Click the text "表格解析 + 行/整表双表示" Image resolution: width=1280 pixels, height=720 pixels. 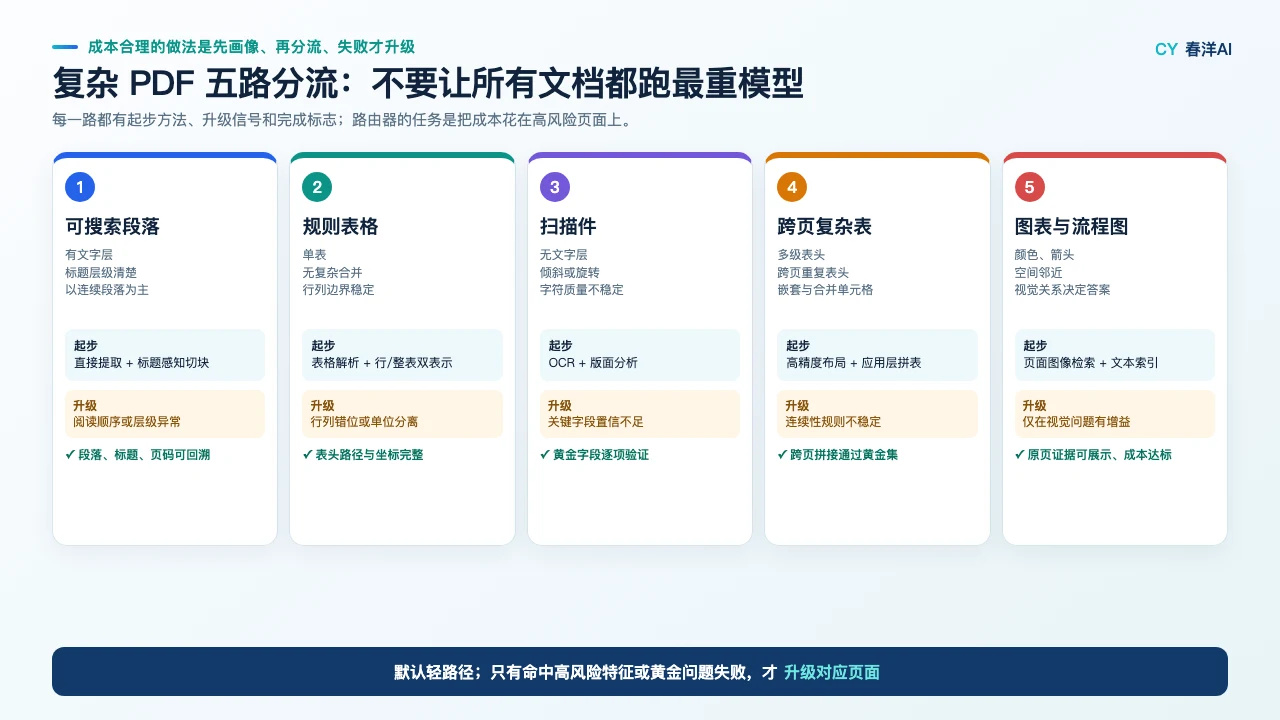(x=381, y=363)
